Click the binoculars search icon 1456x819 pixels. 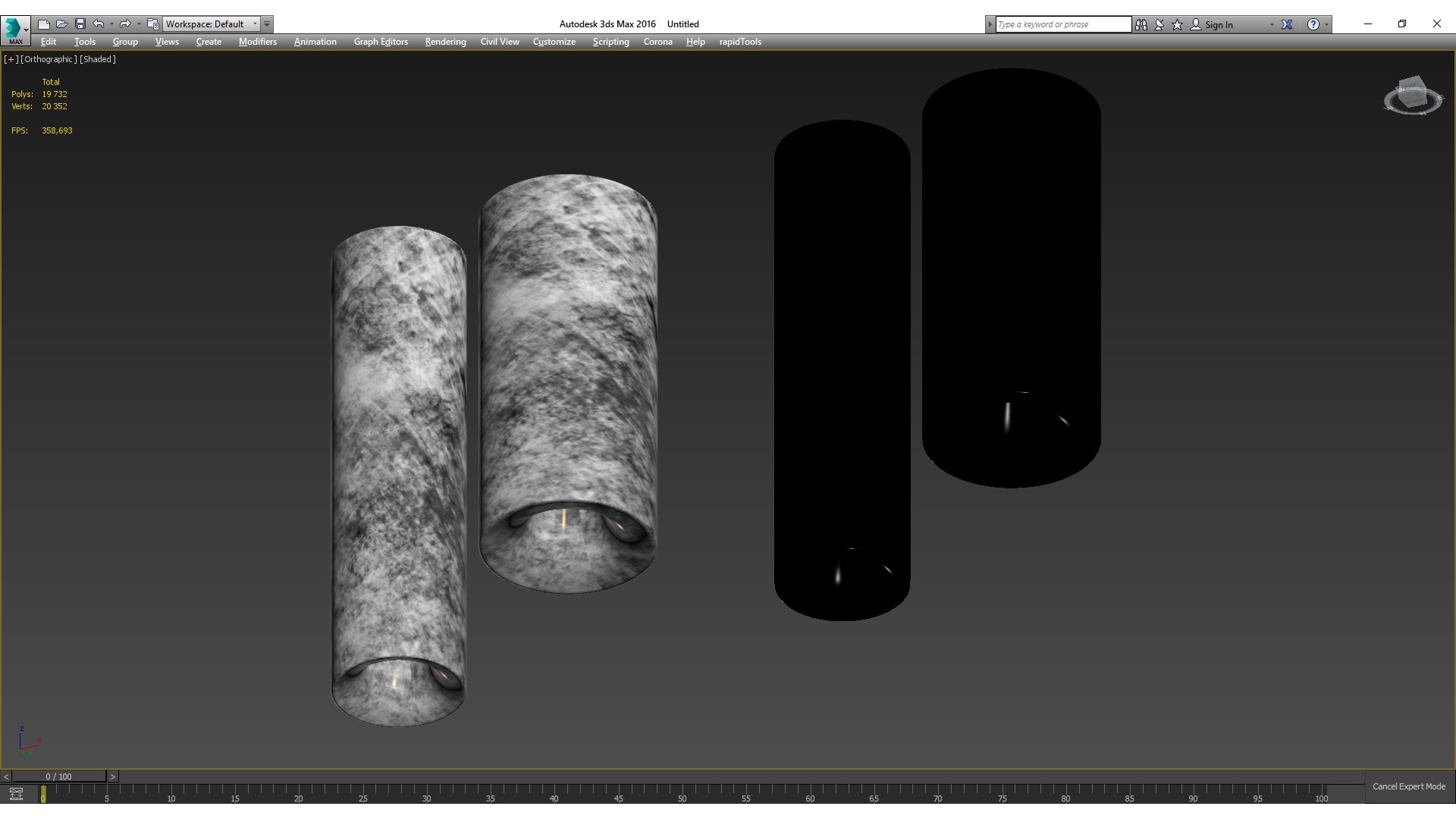tap(1141, 24)
